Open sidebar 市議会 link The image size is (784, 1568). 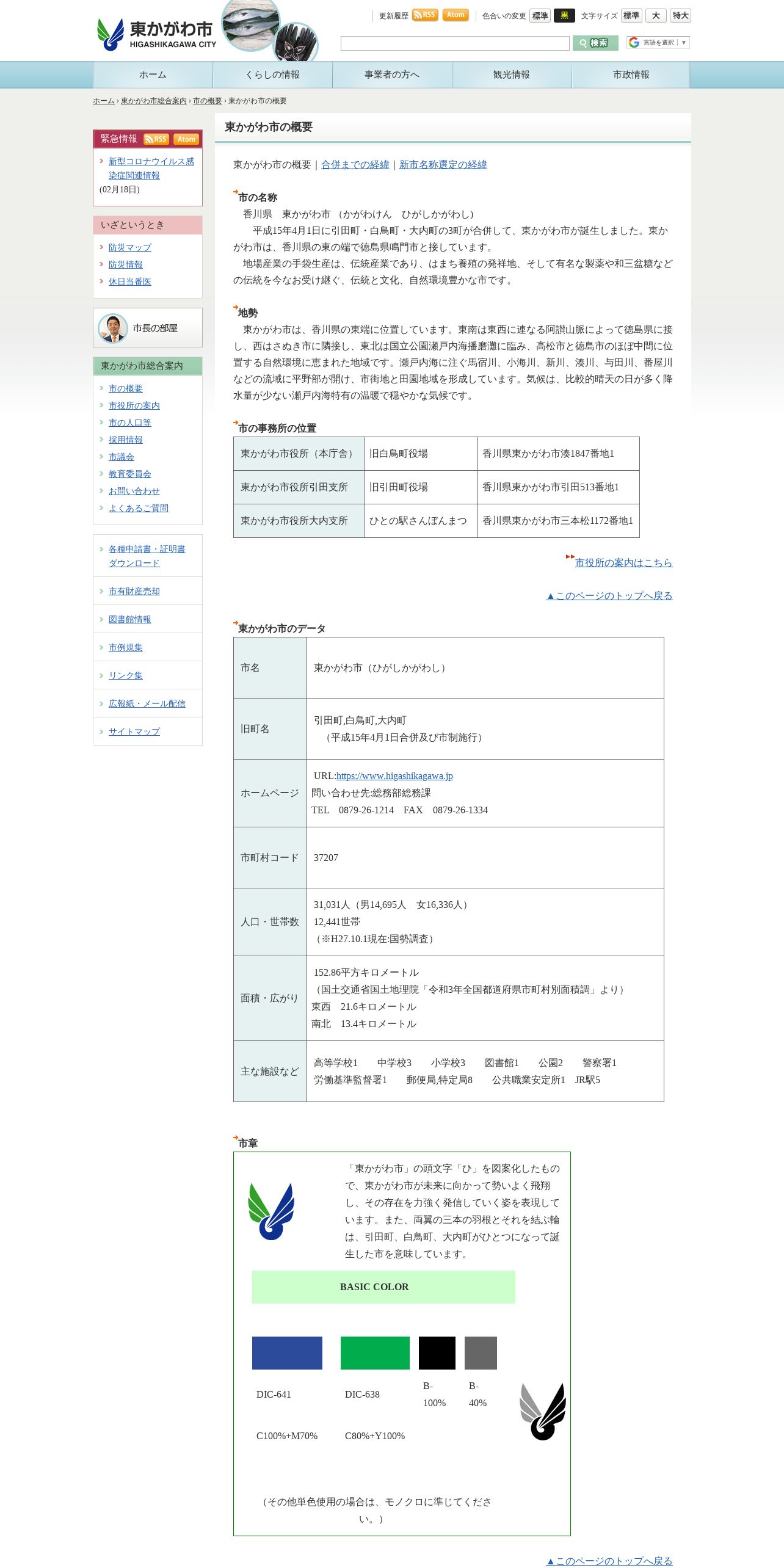click(x=122, y=457)
